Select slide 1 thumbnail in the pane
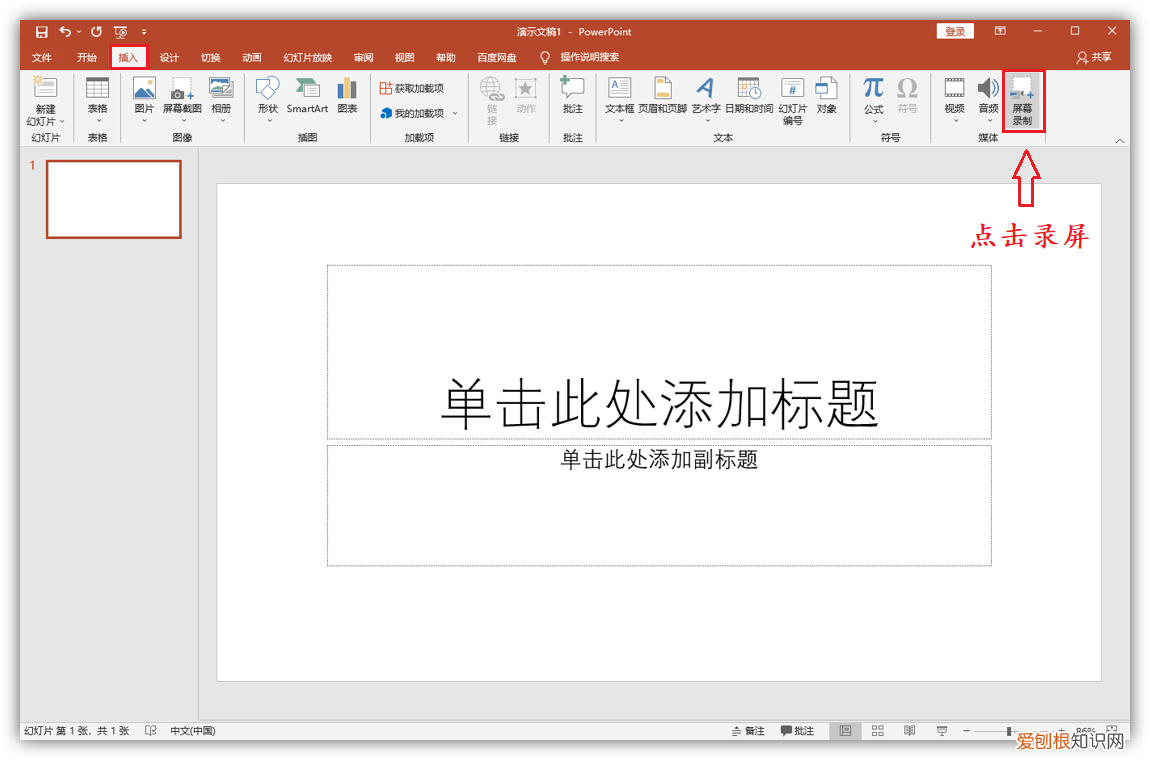Screen dimensions: 1150x760 point(113,199)
